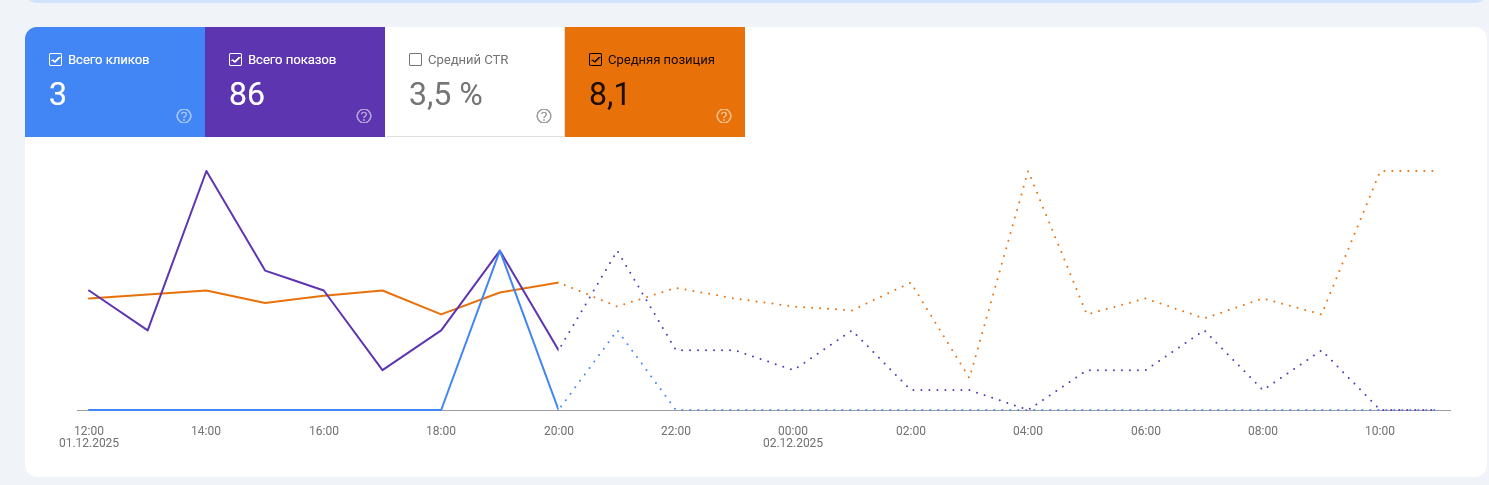The image size is (1489, 485).
Task: Click the 10:00 time axis label
Action: tap(1380, 431)
